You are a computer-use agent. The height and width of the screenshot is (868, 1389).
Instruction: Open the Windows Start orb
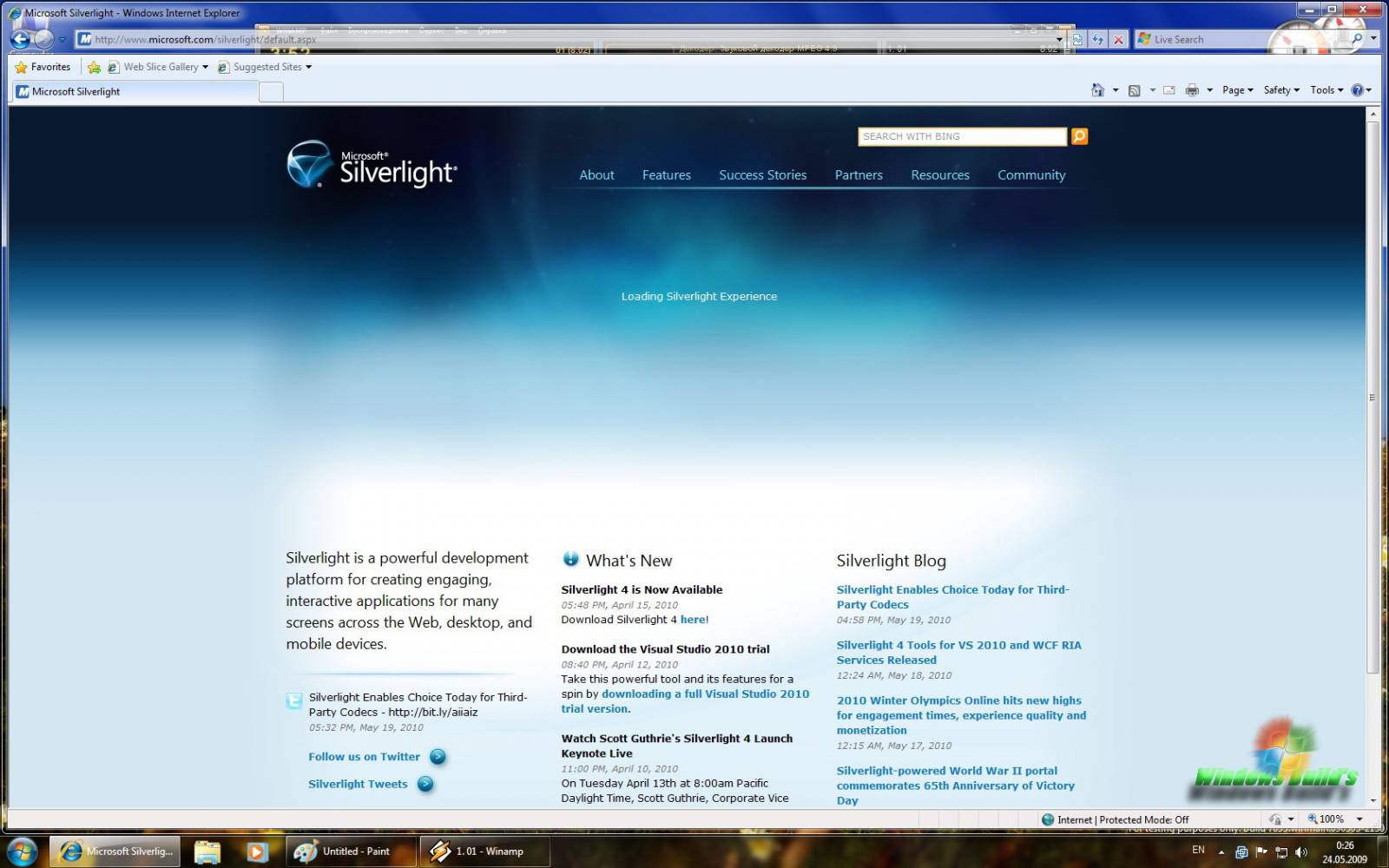[22, 852]
